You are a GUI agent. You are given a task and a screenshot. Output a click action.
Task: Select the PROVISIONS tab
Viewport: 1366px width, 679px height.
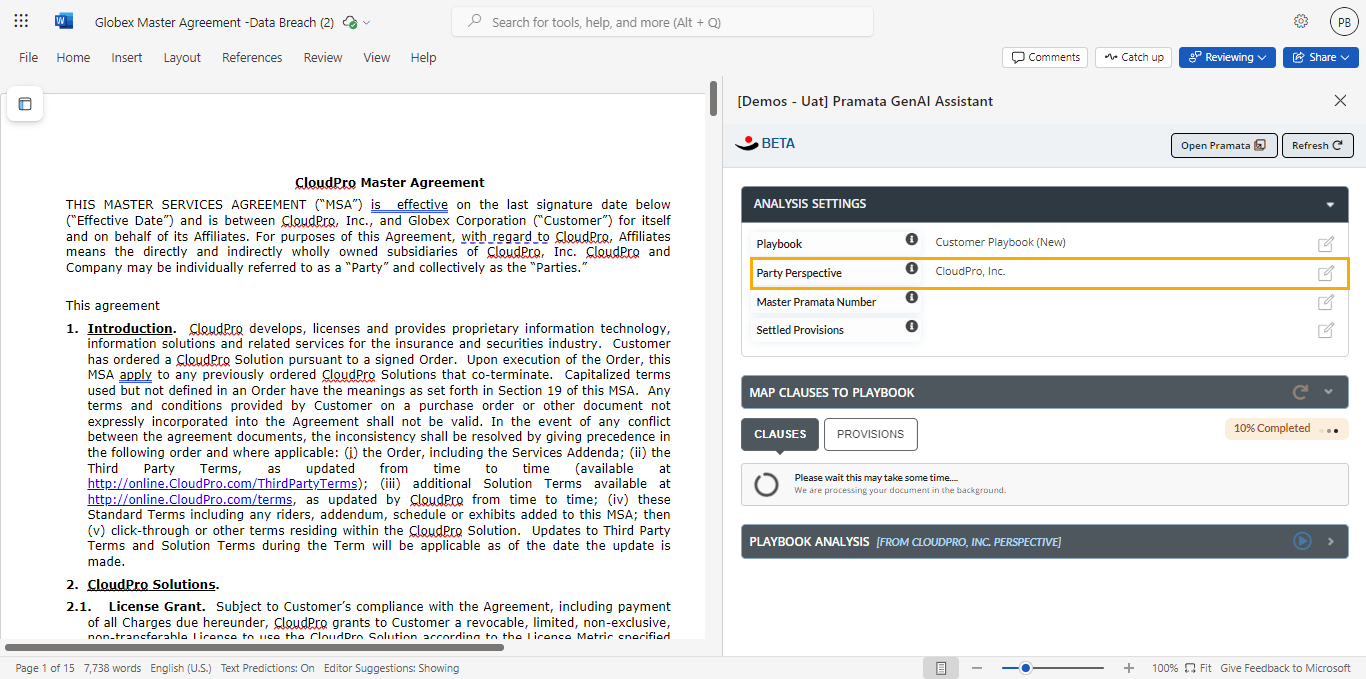click(x=870, y=434)
